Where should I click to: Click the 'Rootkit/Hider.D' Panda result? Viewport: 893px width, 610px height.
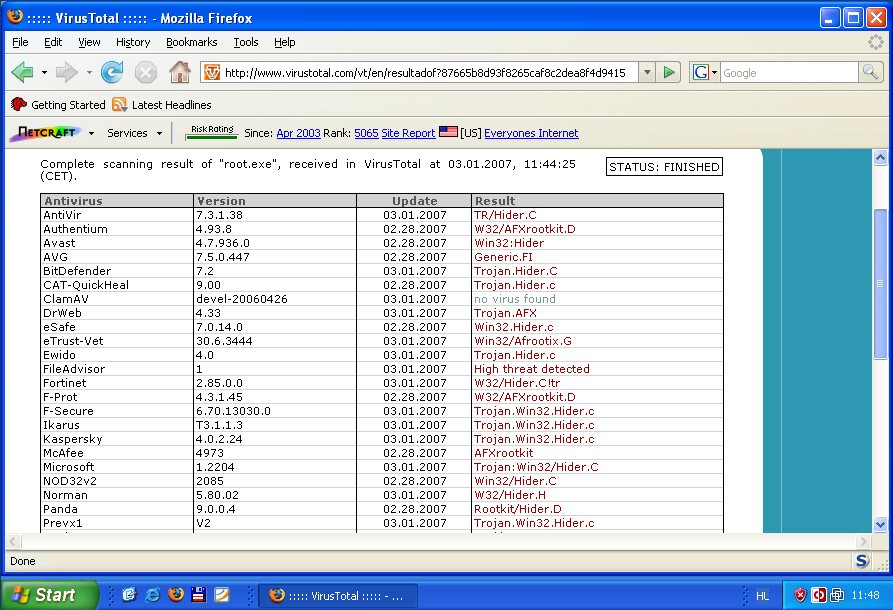518,509
